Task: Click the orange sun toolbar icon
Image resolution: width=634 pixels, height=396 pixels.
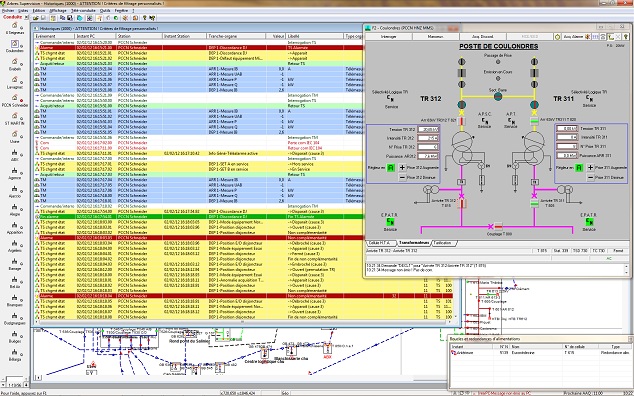Action: tap(126, 18)
